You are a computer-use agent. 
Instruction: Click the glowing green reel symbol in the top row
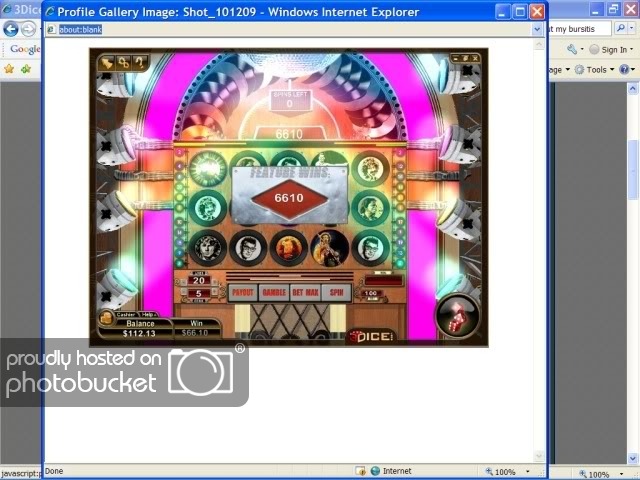point(207,168)
